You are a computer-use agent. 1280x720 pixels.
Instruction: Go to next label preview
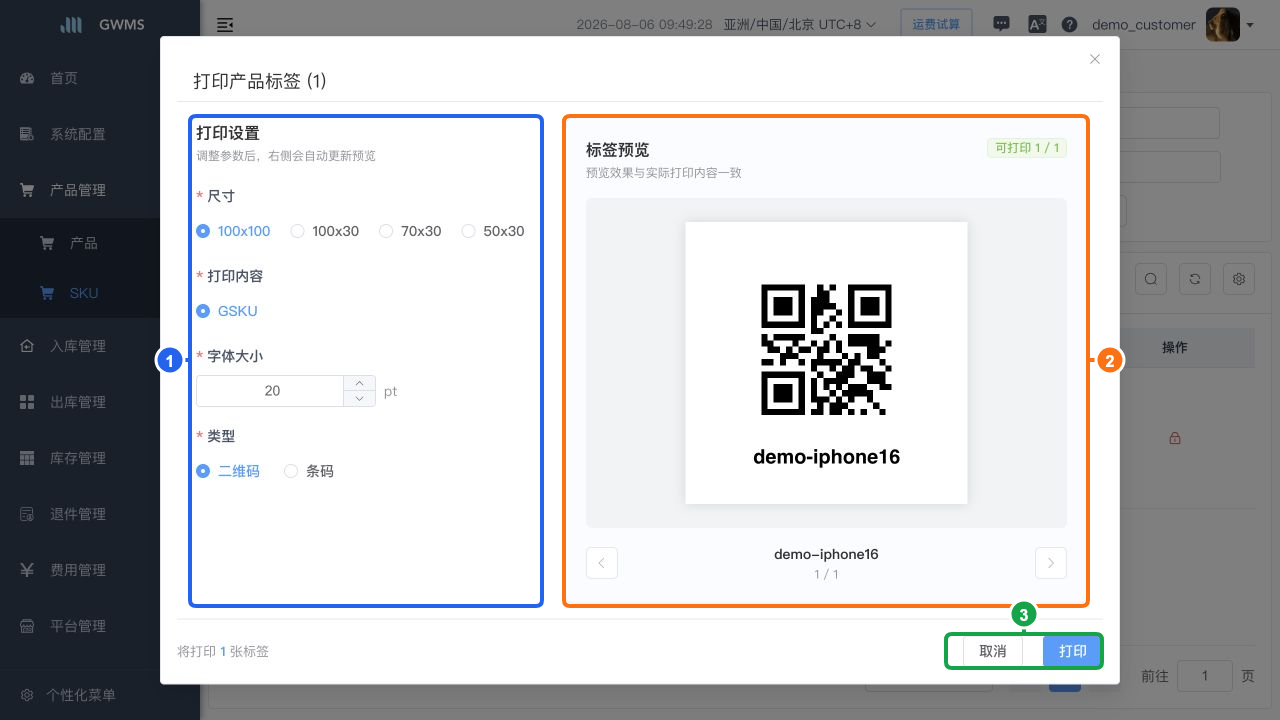1051,563
